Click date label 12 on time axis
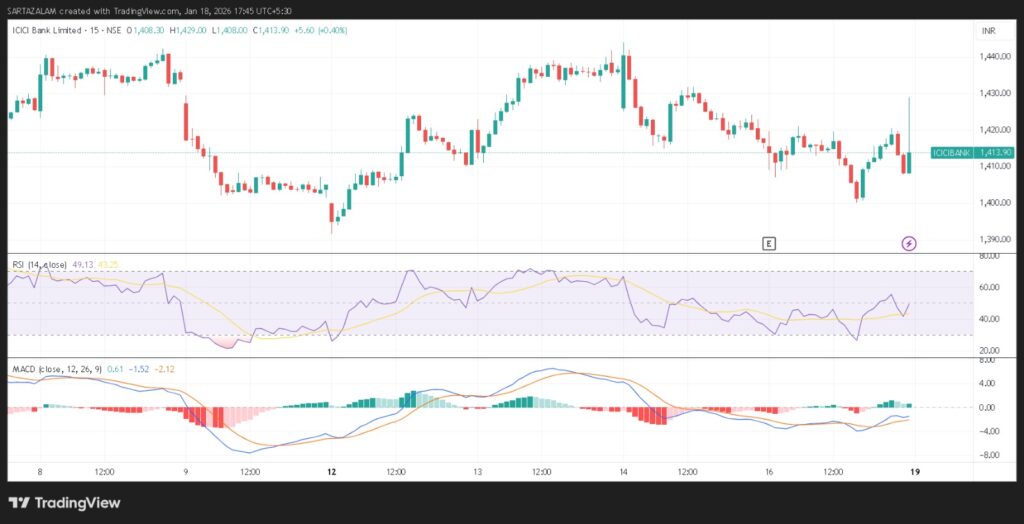Image resolution: width=1024 pixels, height=524 pixels. coord(332,471)
